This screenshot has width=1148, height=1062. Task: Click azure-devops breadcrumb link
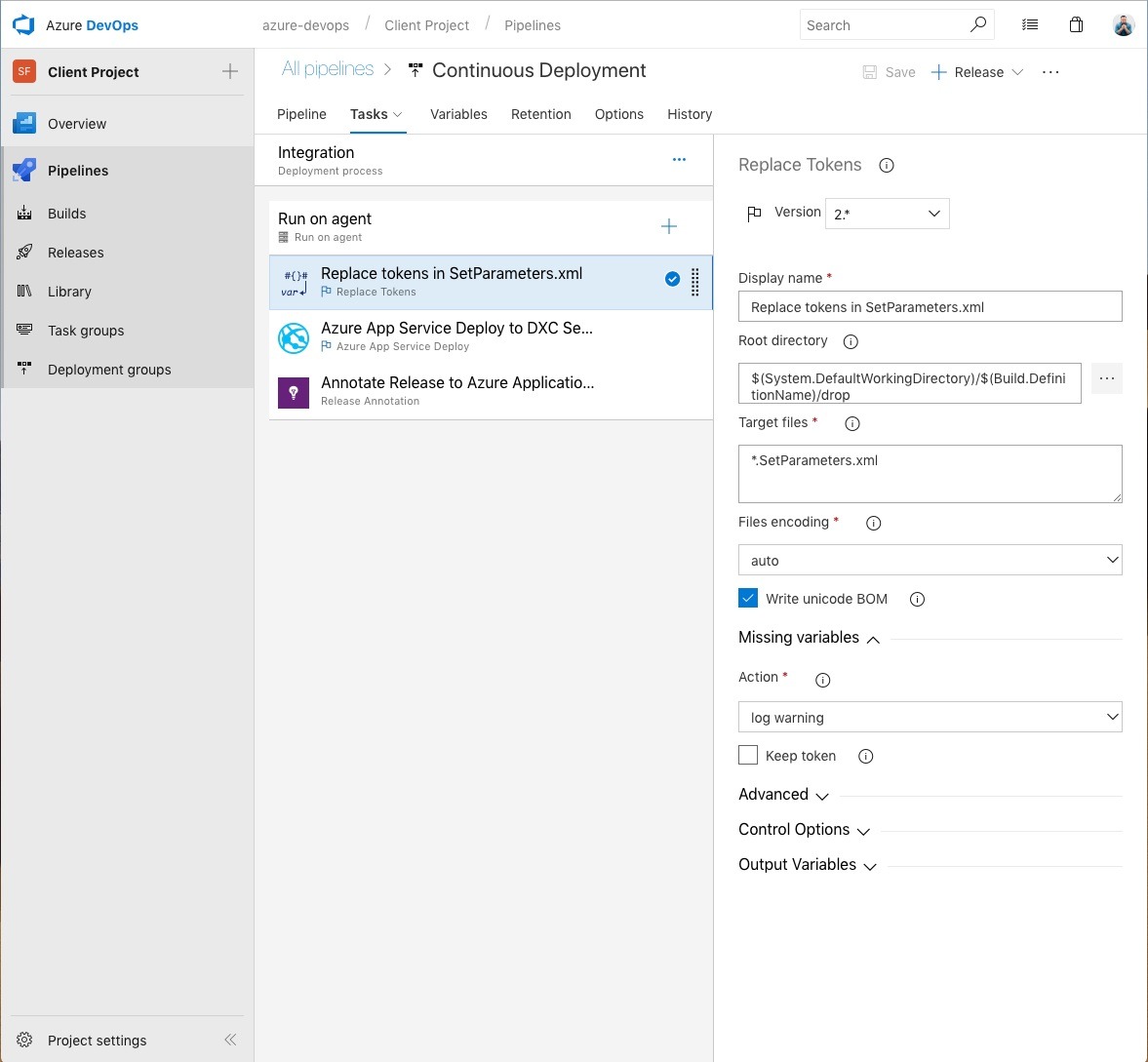coord(306,25)
